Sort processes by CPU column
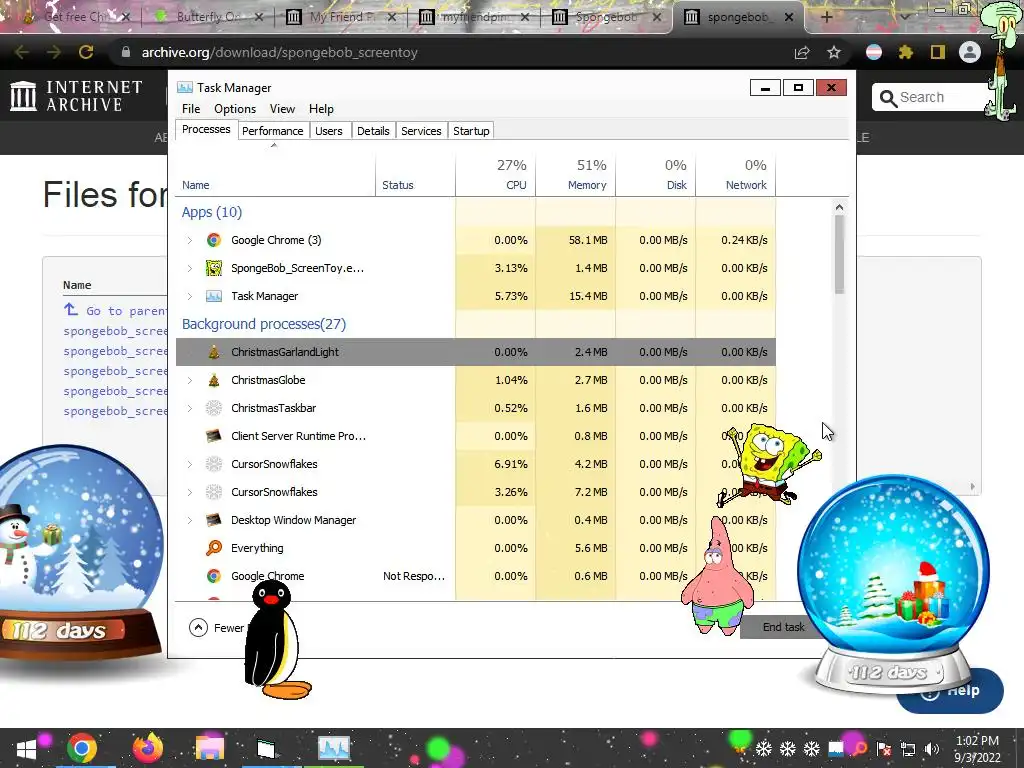The image size is (1024, 768). [x=495, y=174]
